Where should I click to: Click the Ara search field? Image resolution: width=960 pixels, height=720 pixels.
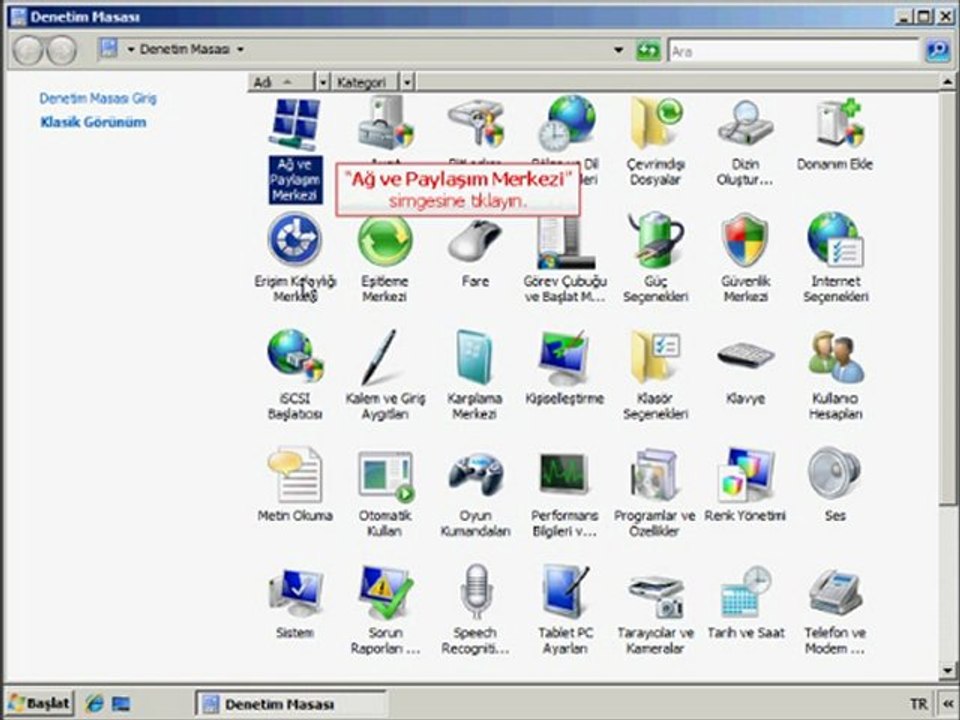coord(793,51)
